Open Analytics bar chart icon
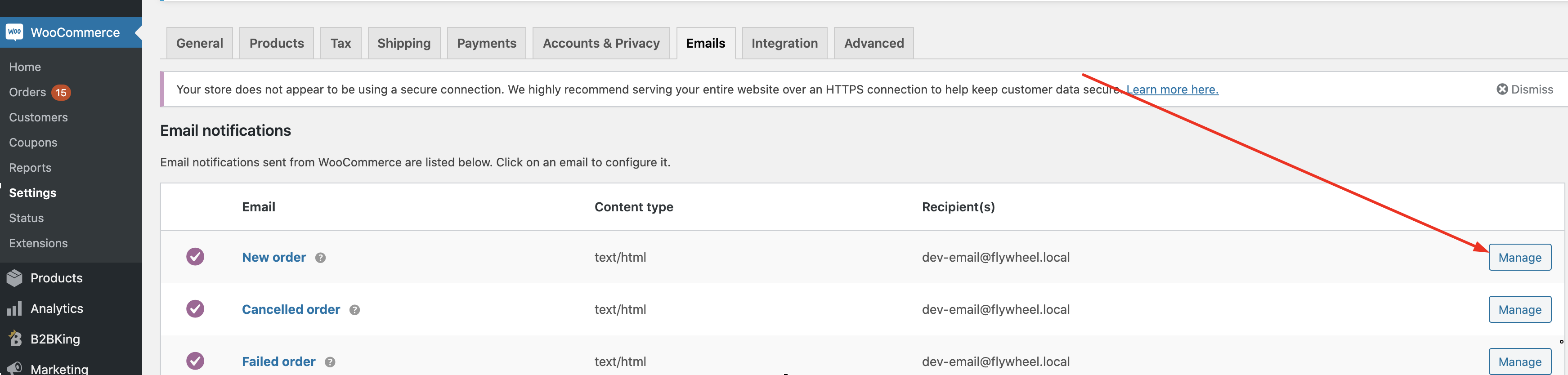This screenshot has width=1568, height=375. [14, 308]
